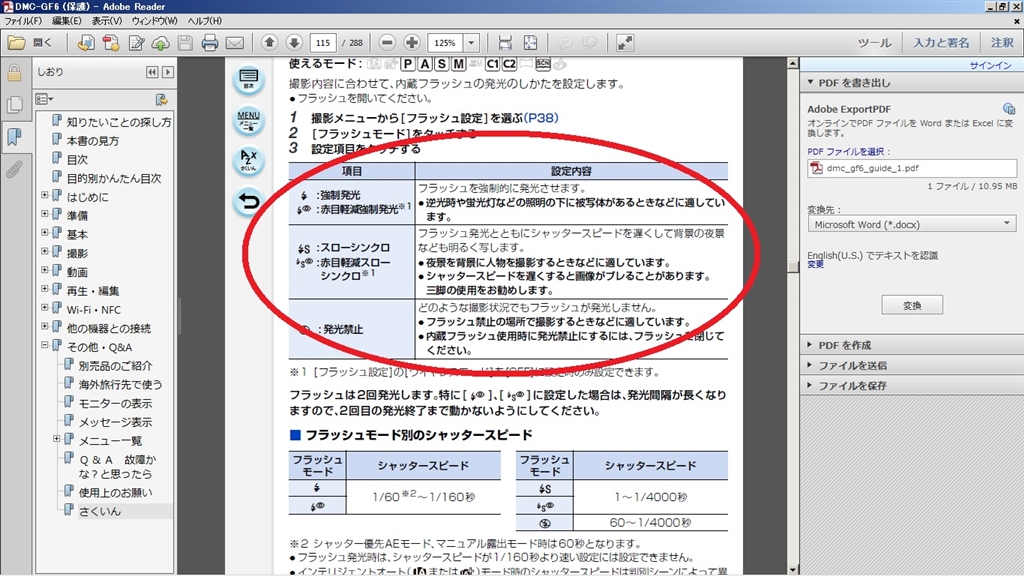Click the zoom in plus button
The image size is (1024, 576).
[412, 43]
